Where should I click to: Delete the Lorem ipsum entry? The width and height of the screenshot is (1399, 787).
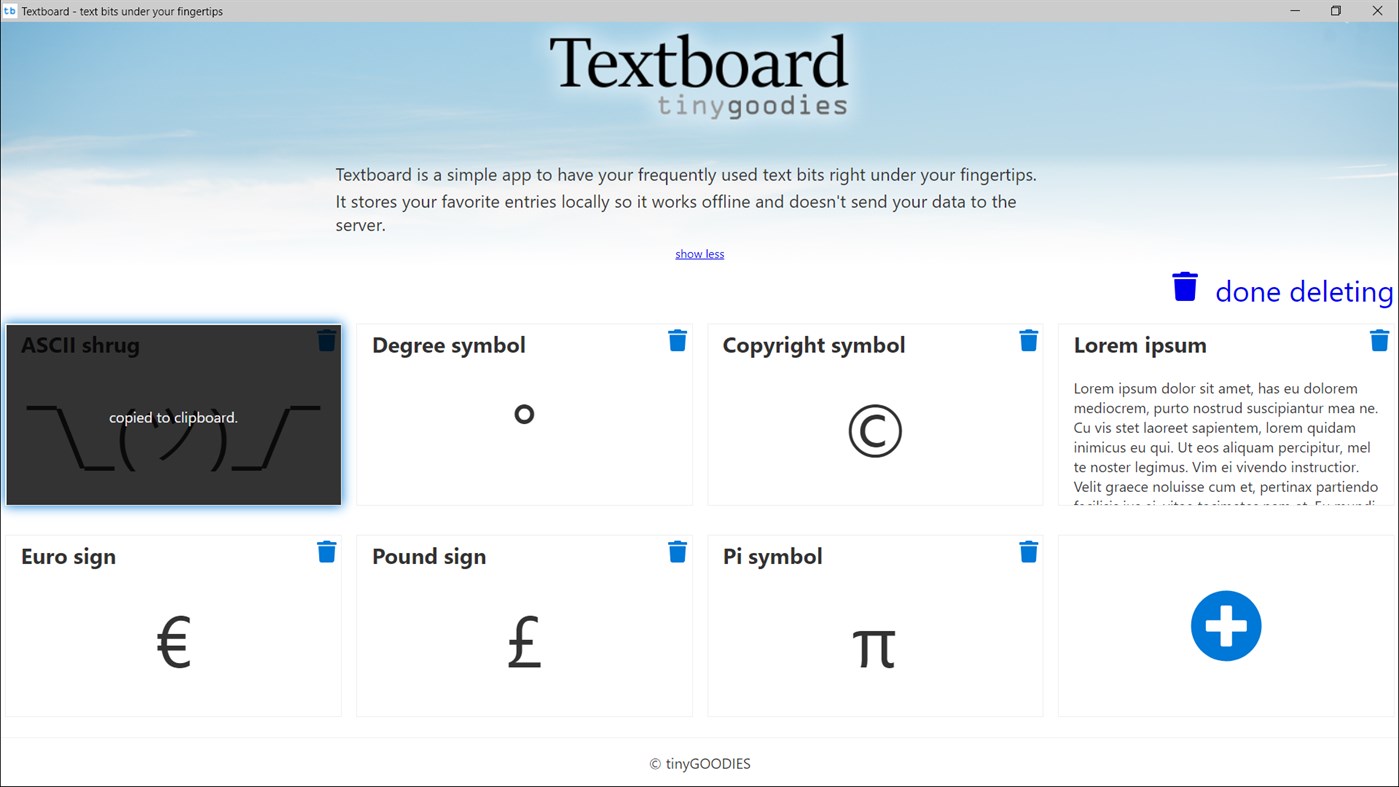click(x=1379, y=340)
